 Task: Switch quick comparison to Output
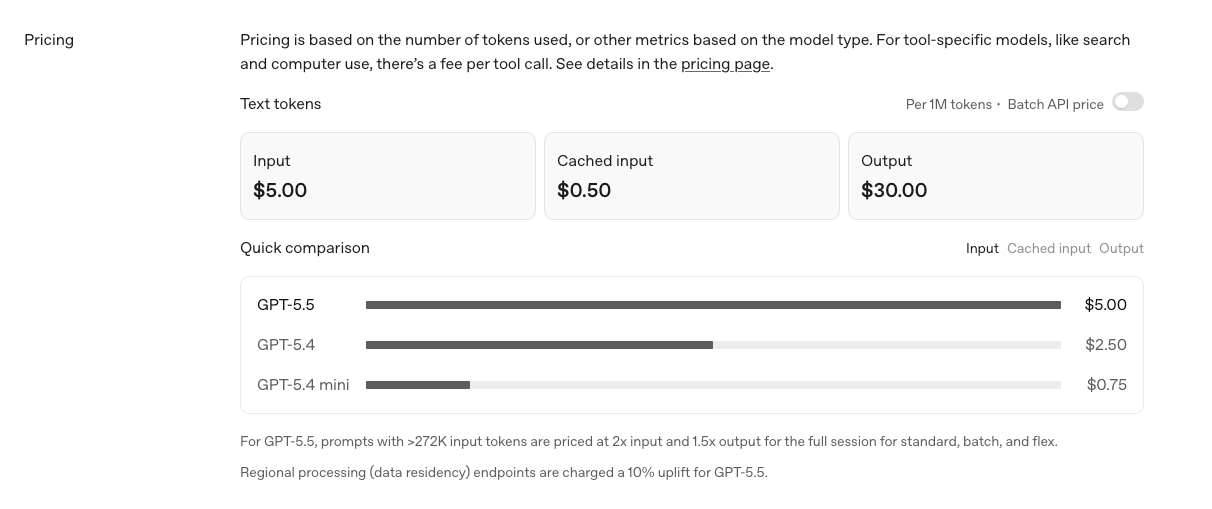1121,248
